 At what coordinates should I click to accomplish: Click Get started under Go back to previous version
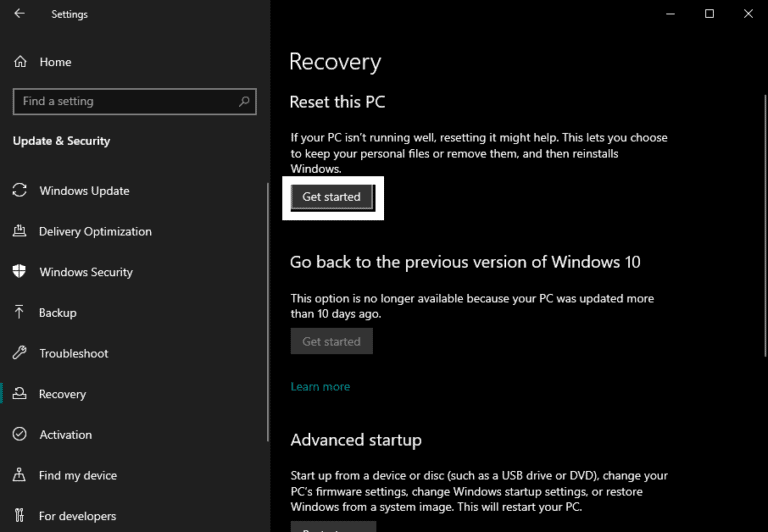pos(331,341)
